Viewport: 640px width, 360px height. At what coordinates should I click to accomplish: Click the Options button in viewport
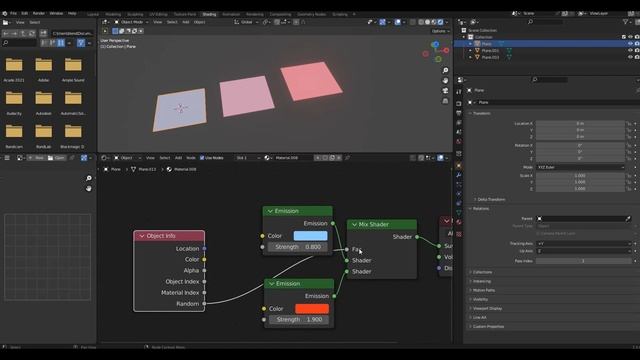coord(440,31)
